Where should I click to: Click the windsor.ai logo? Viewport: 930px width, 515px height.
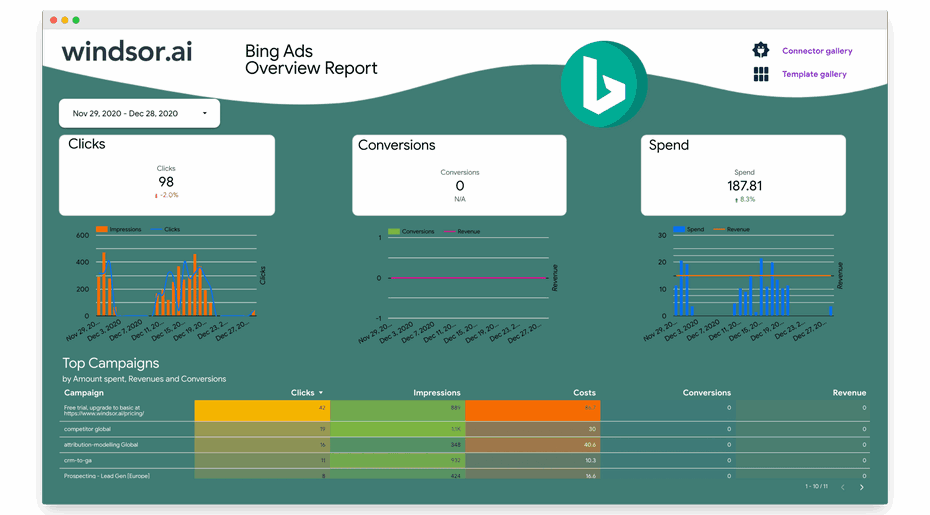[127, 52]
